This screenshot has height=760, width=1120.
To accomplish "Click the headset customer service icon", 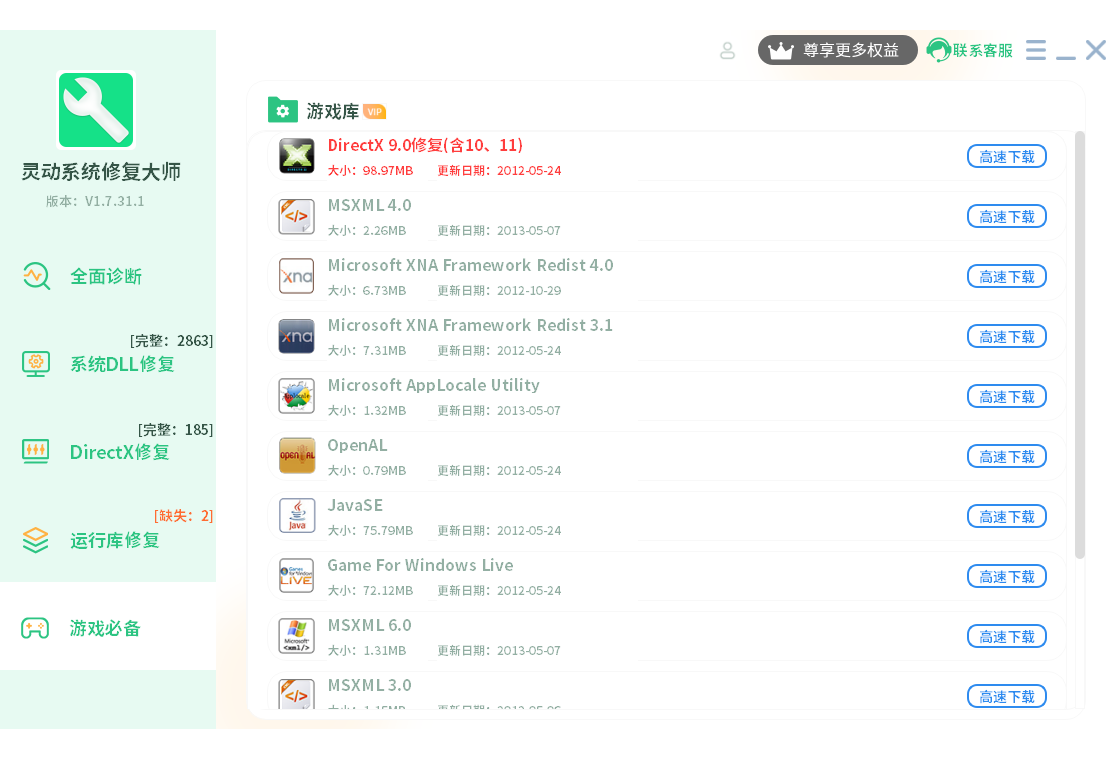I will click(x=938, y=50).
